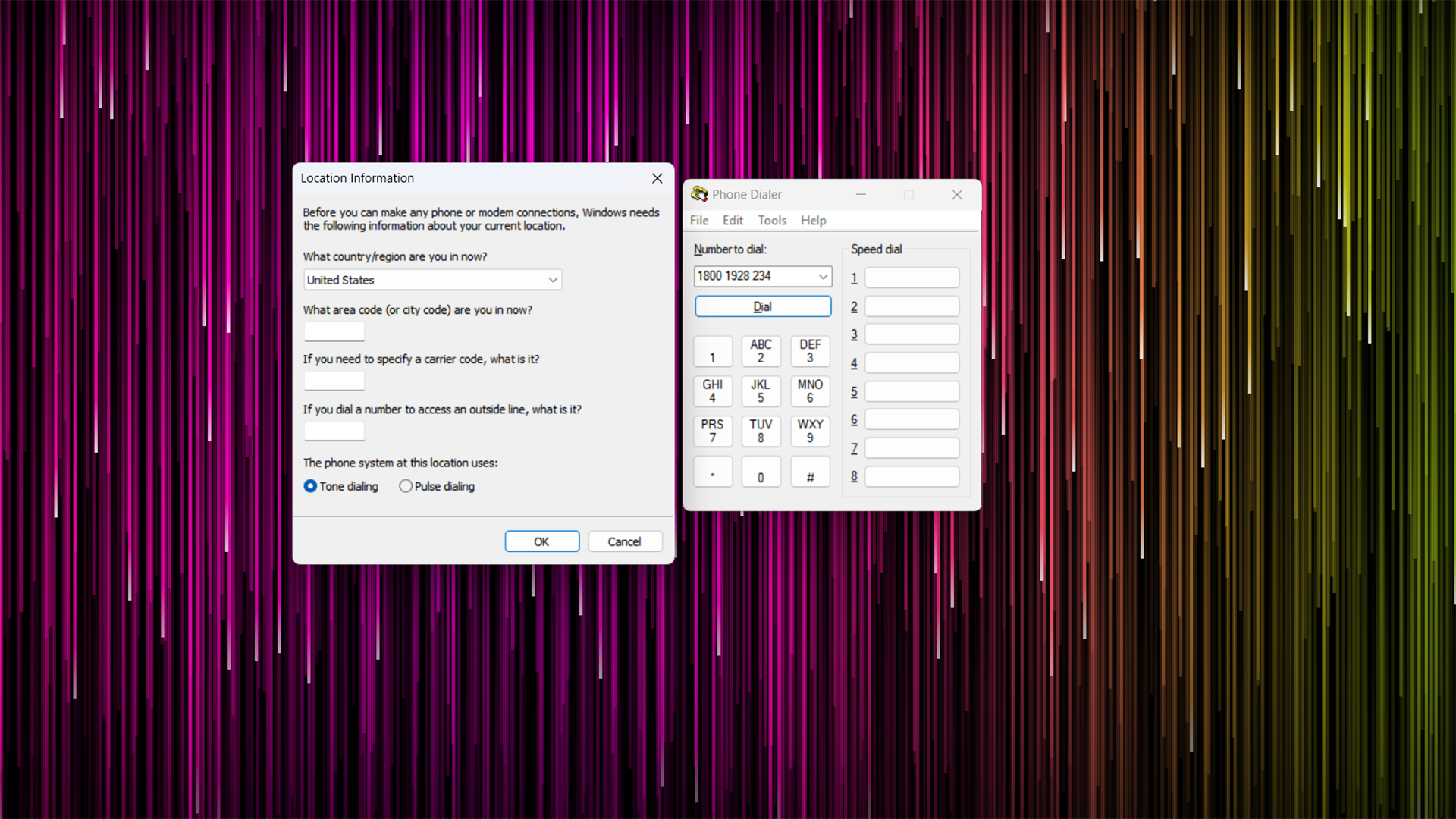
Task: Tap the star keypad key
Action: pos(712,472)
